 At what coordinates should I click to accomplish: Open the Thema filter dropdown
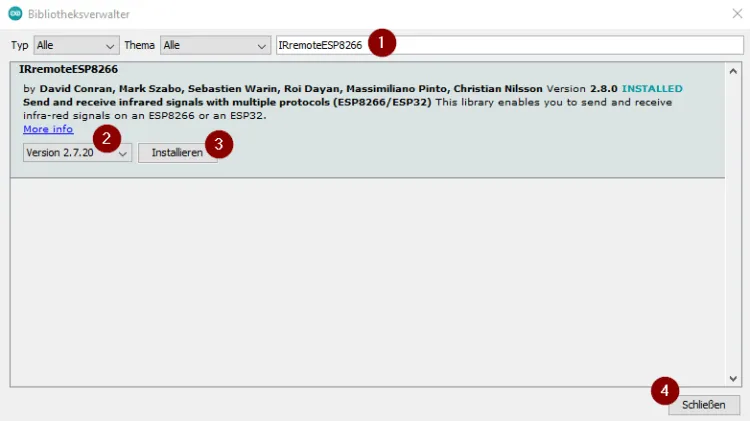(214, 46)
